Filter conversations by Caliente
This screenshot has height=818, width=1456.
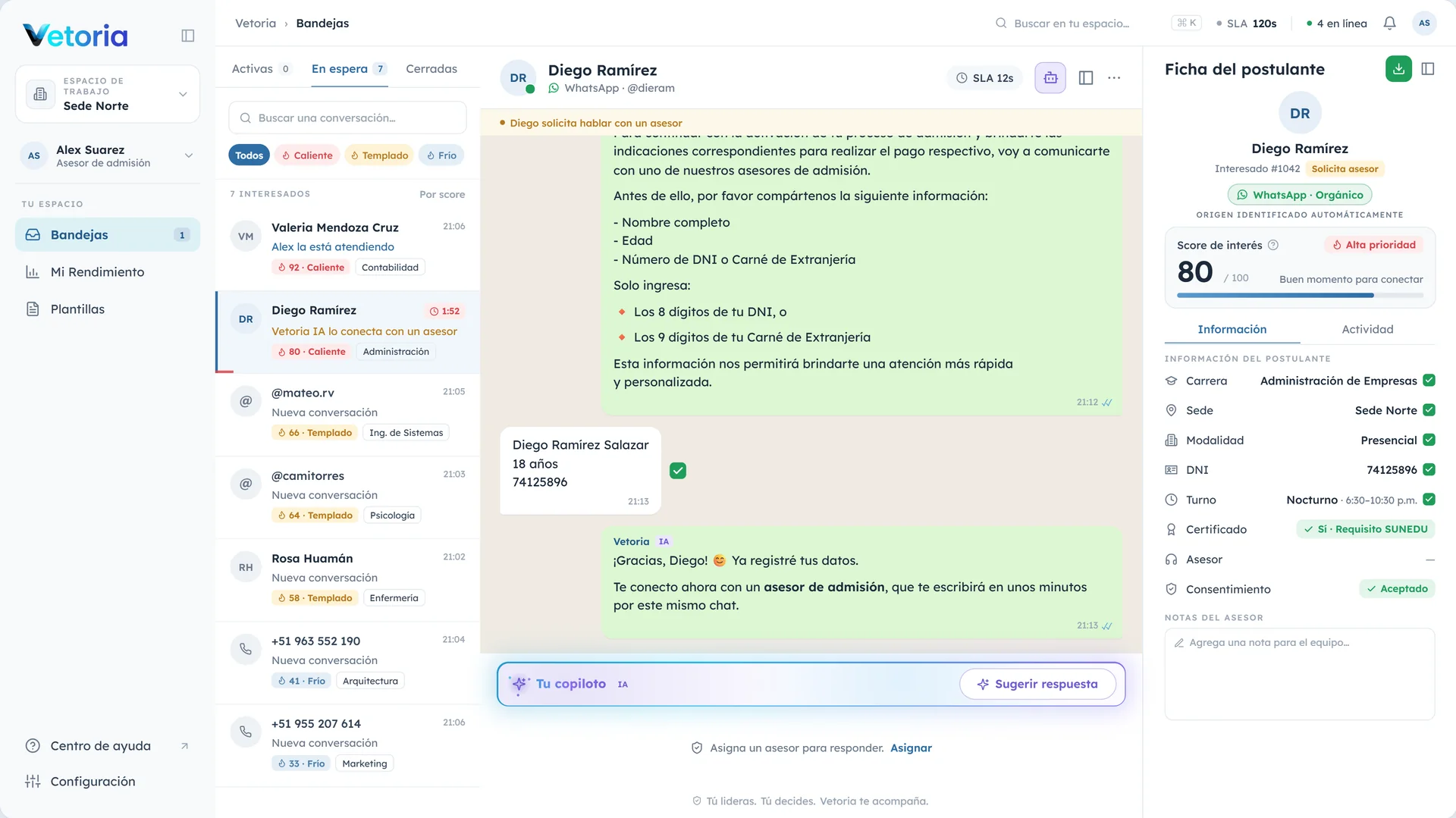pos(307,155)
